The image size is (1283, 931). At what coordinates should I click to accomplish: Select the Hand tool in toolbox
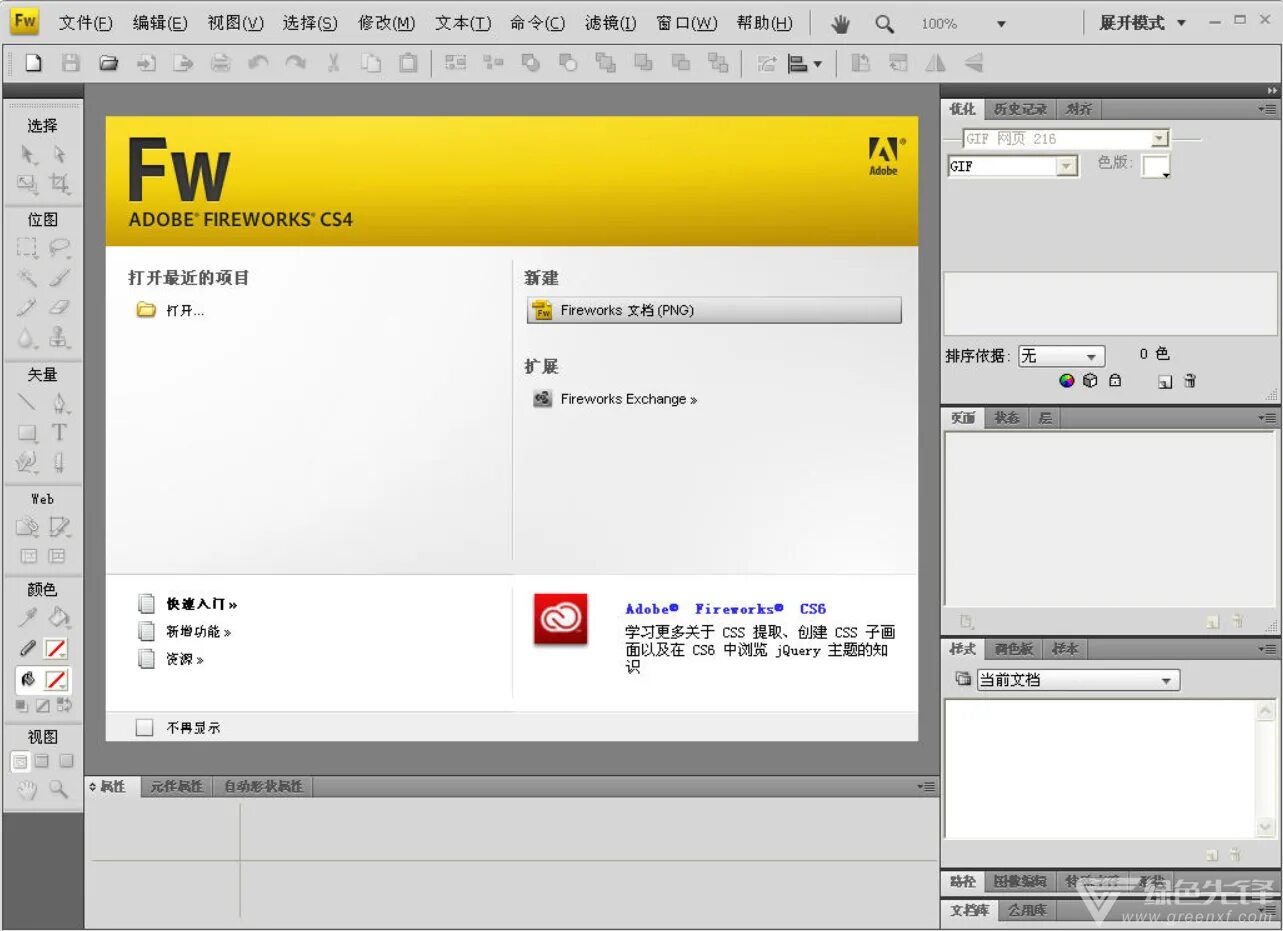point(28,790)
